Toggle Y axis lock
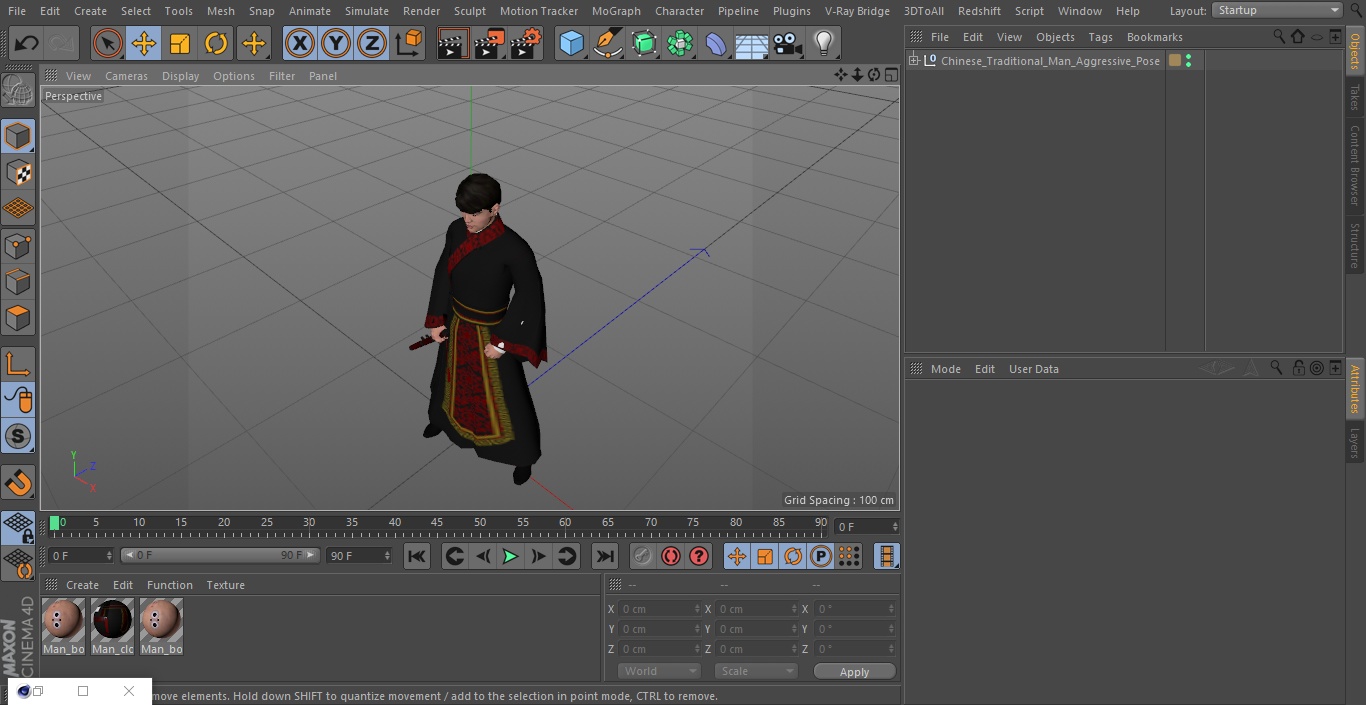Image resolution: width=1366 pixels, height=705 pixels. tap(336, 43)
